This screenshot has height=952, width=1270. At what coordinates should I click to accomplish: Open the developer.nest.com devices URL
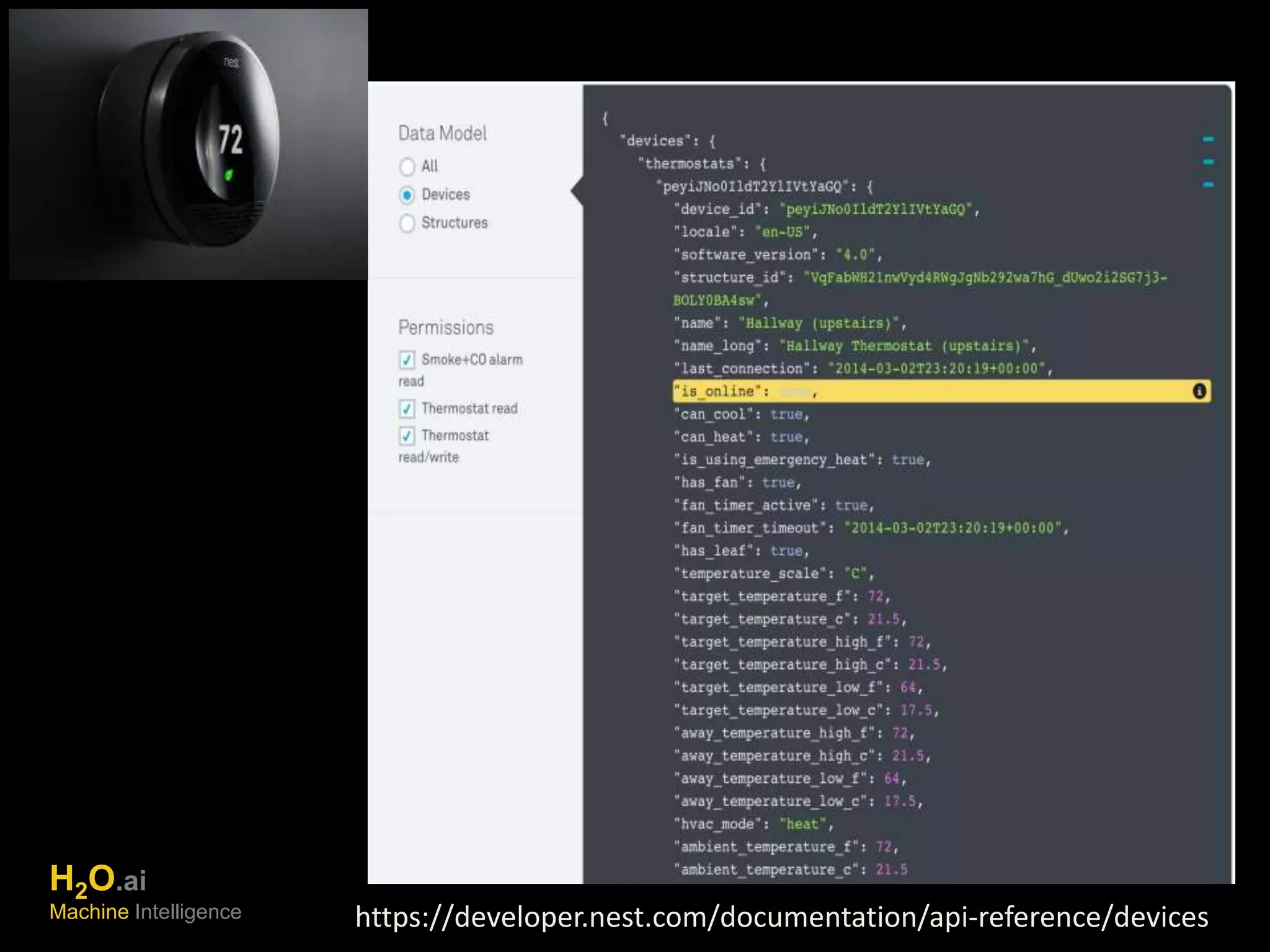pos(781,917)
